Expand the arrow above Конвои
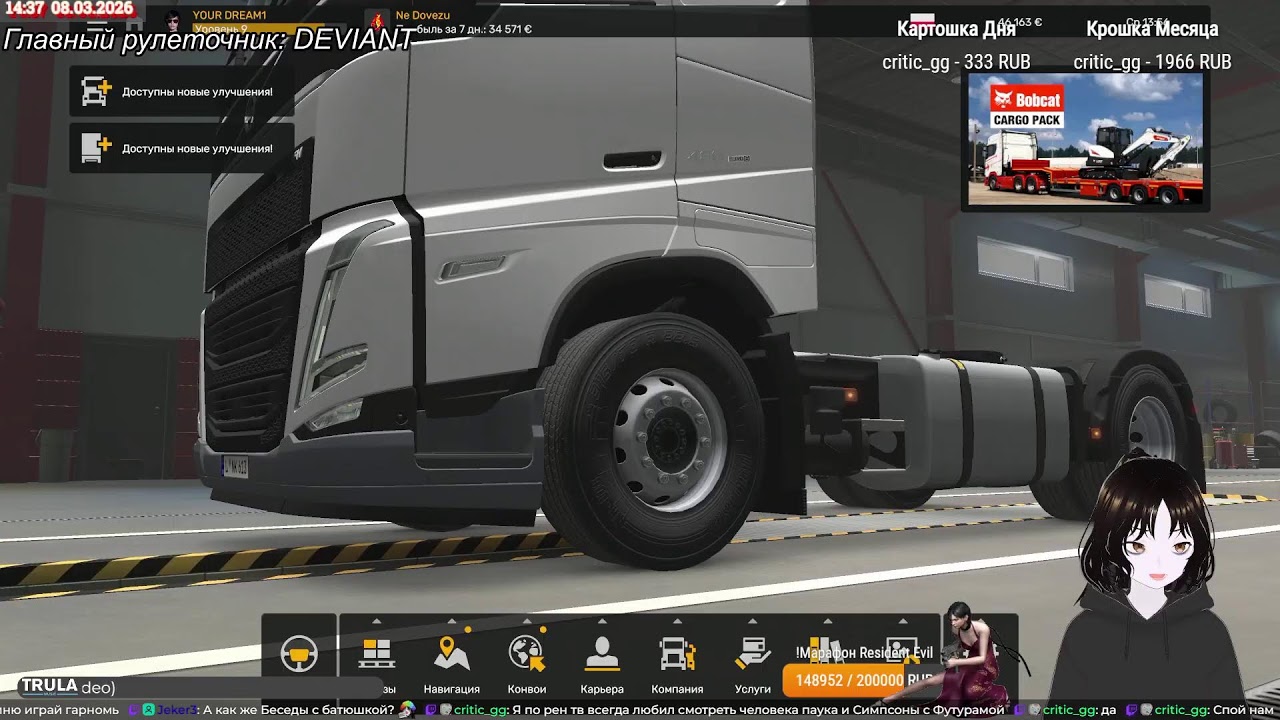This screenshot has height=720, width=1280. (527, 621)
